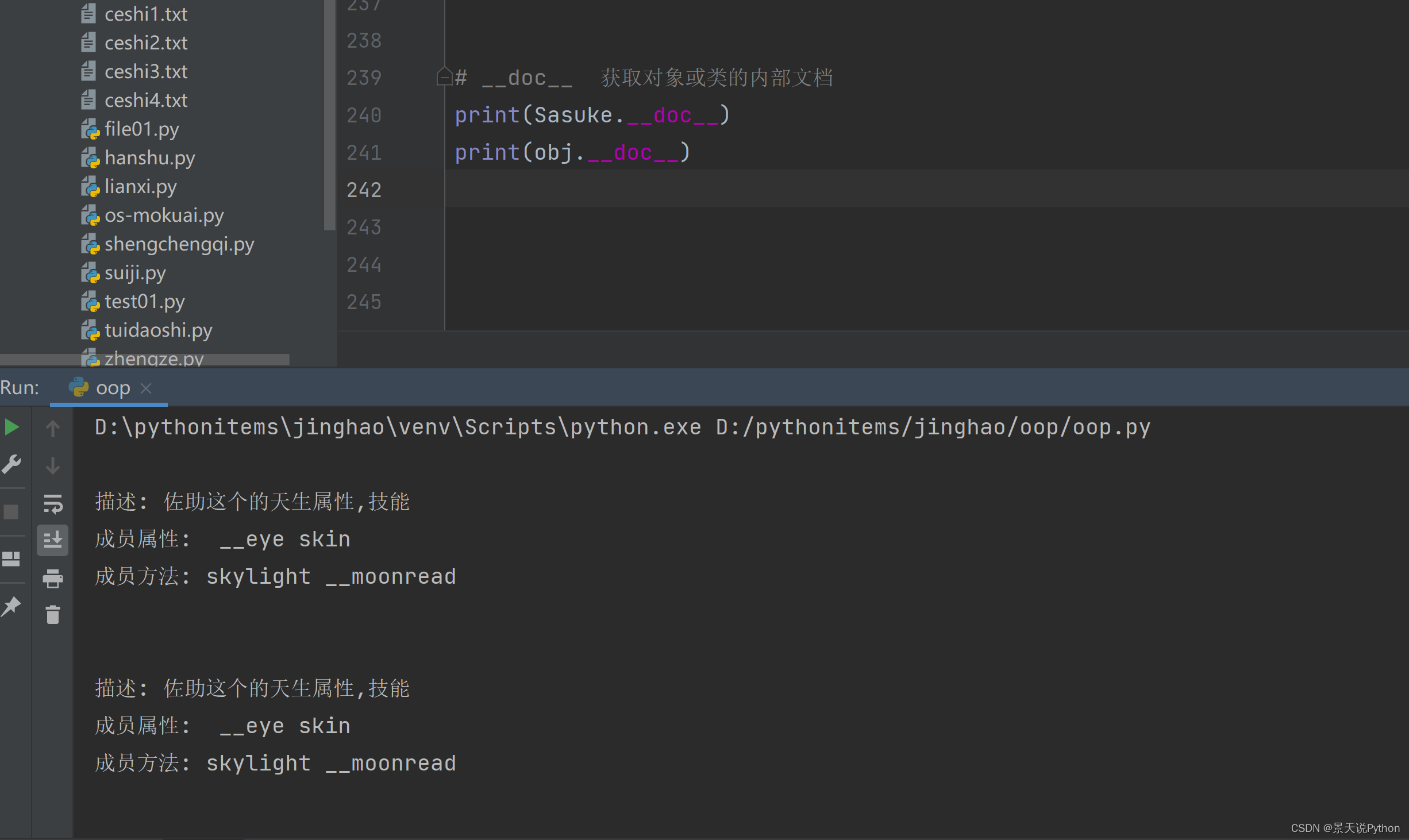Select suiji.py in the project tree
The width and height of the screenshot is (1409, 840).
[x=135, y=272]
